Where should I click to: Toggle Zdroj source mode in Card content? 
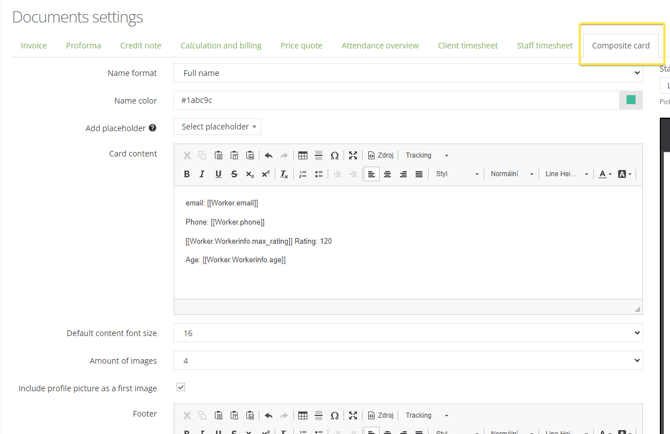[x=380, y=155]
